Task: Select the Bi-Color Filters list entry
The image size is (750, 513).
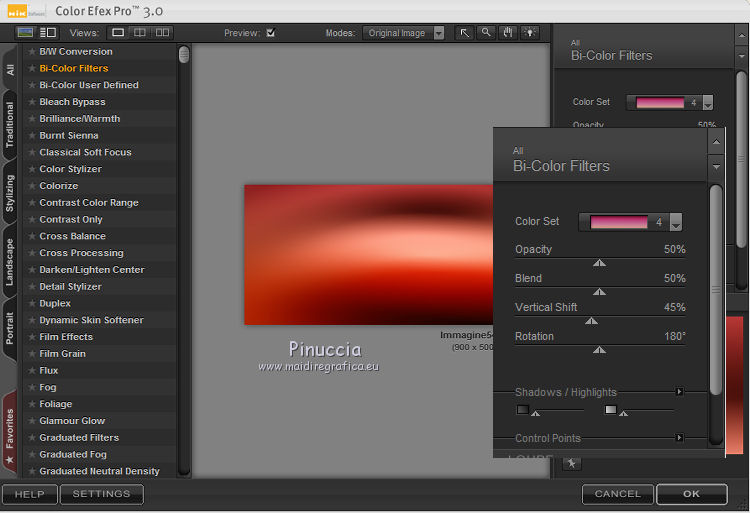Action: (x=100, y=68)
